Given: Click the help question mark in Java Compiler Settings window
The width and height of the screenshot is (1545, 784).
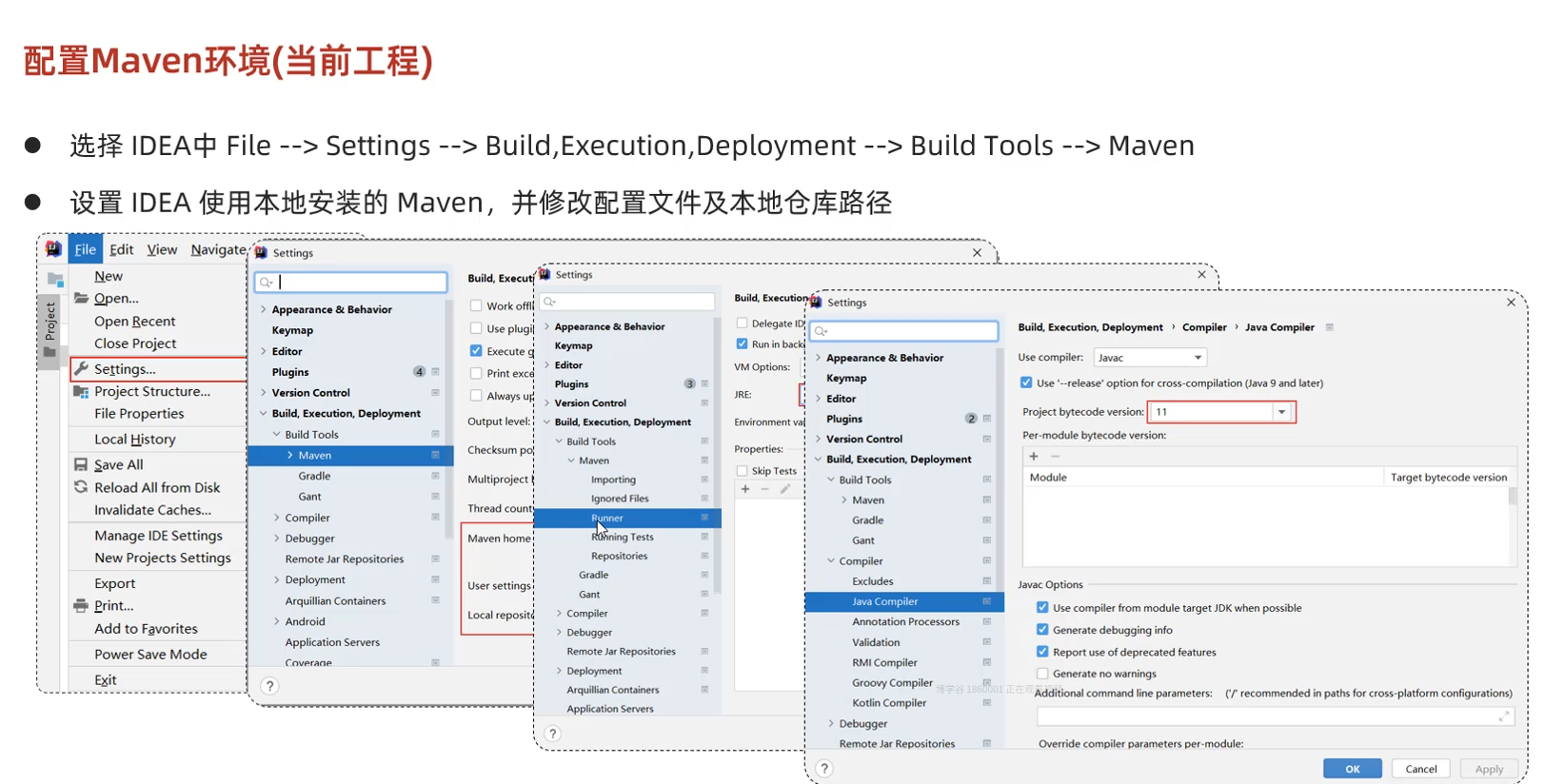Looking at the screenshot, I should pyautogui.click(x=824, y=769).
